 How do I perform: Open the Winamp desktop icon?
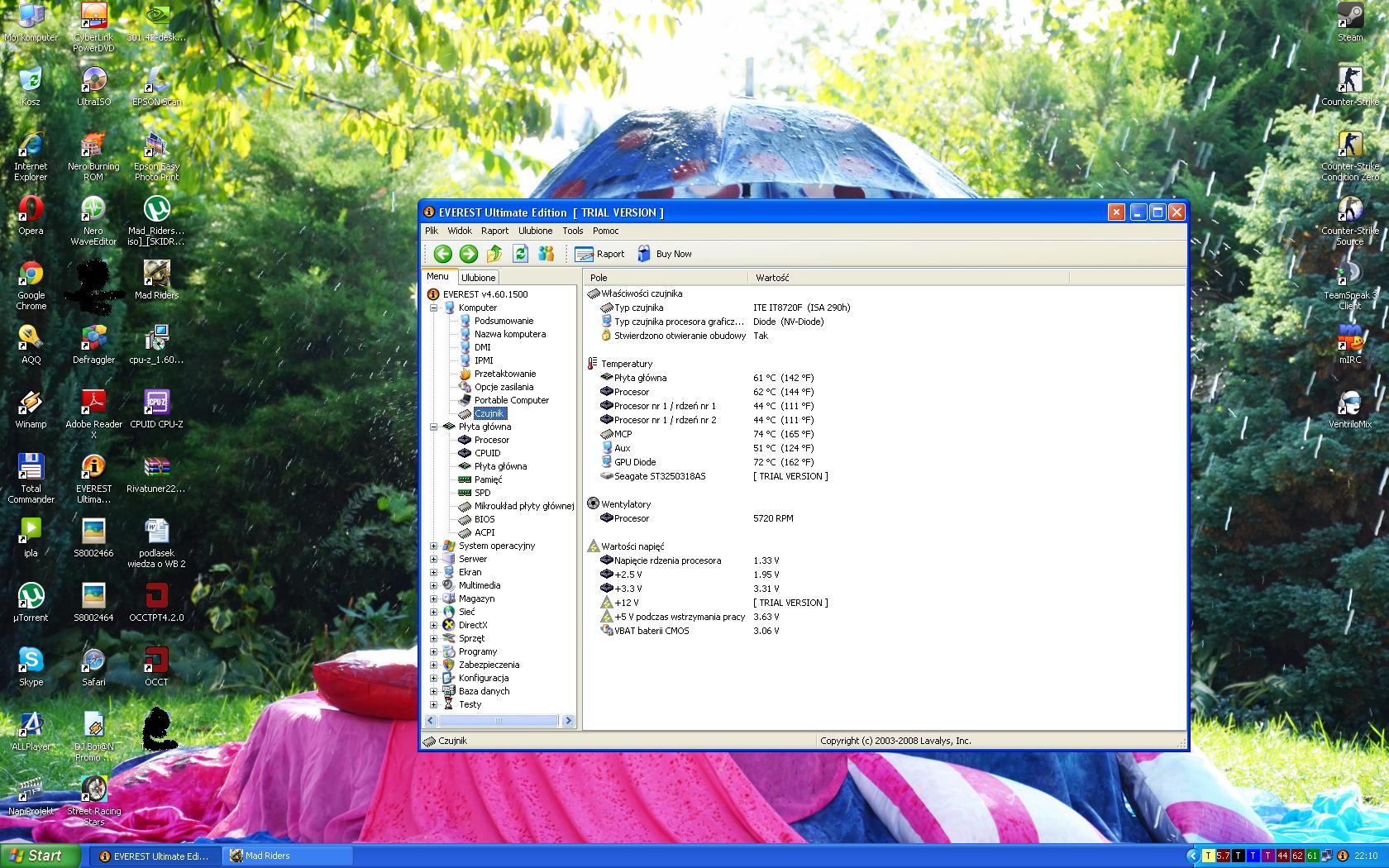[x=31, y=408]
